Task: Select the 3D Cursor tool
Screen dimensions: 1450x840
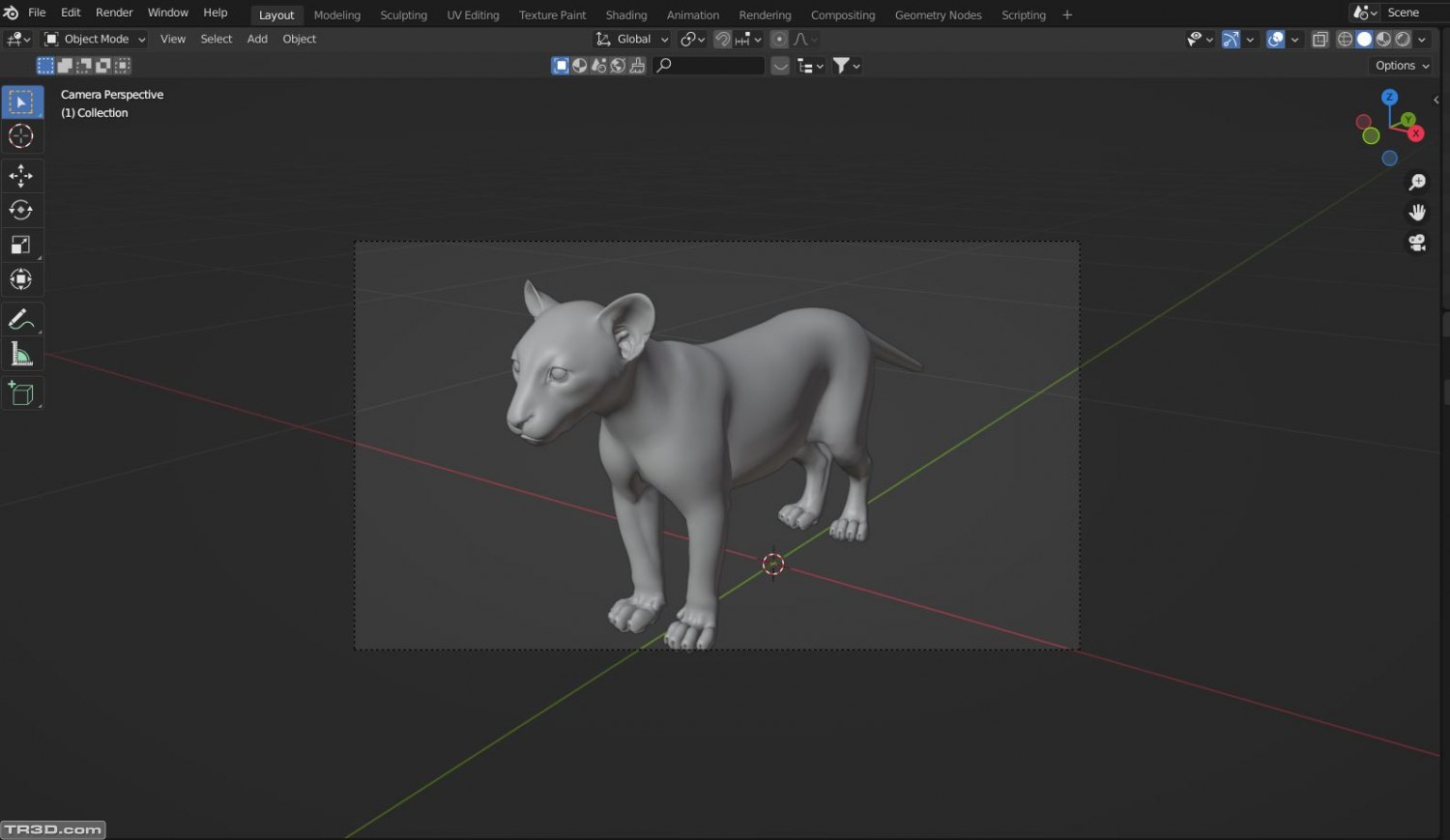Action: (x=21, y=136)
